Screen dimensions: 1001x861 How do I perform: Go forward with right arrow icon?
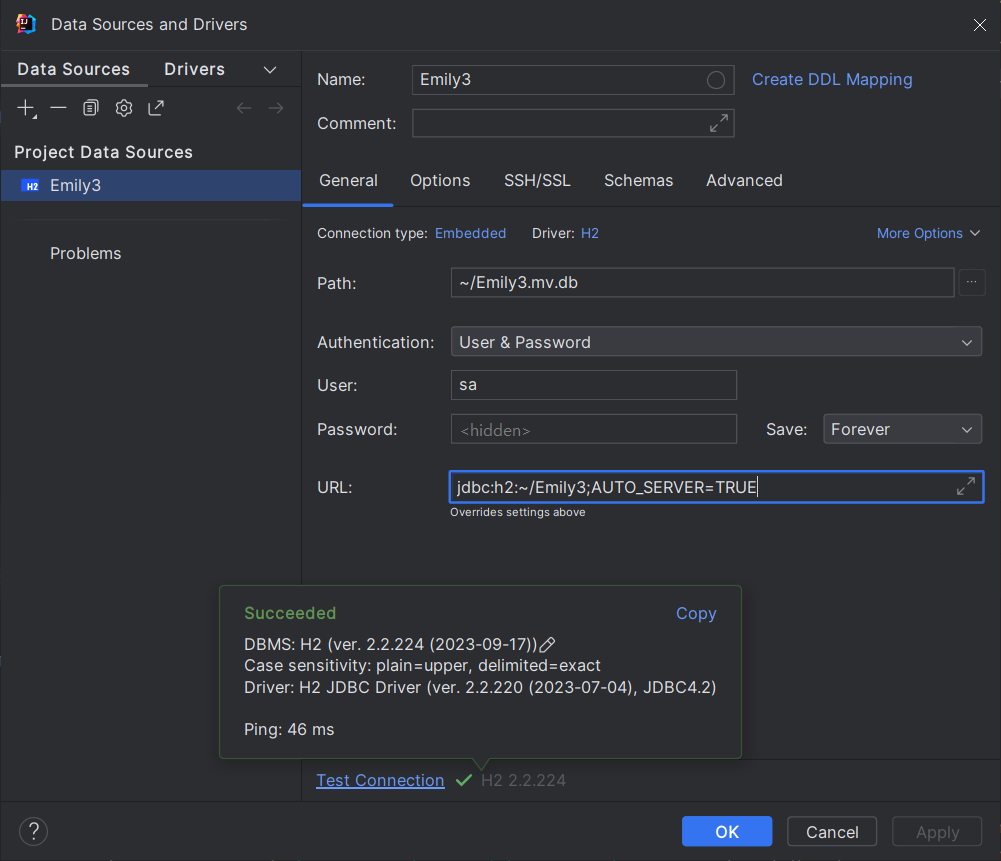[276, 108]
